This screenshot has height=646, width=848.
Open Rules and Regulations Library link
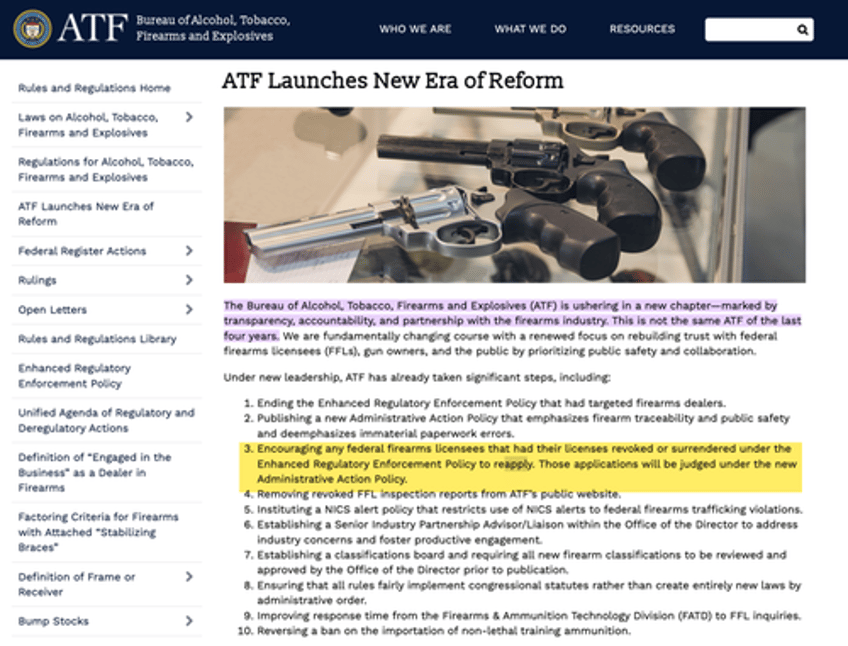click(97, 339)
